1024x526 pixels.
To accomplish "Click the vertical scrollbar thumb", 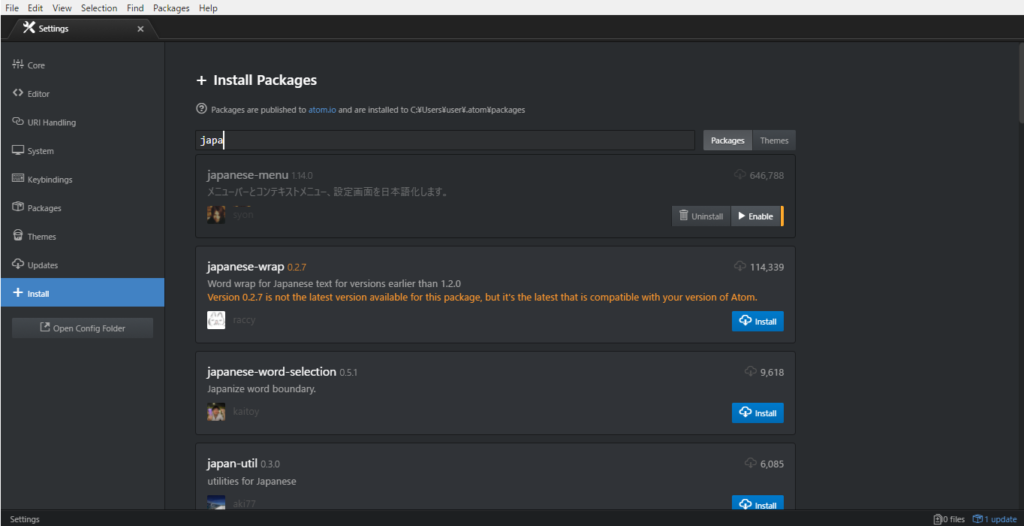I will tap(1020, 82).
